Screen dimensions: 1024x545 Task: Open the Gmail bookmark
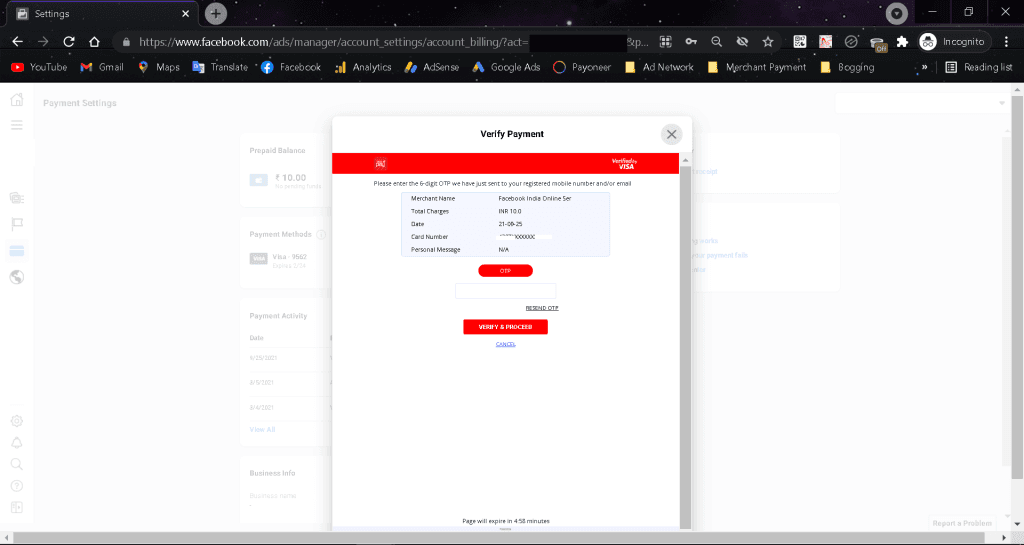click(102, 67)
